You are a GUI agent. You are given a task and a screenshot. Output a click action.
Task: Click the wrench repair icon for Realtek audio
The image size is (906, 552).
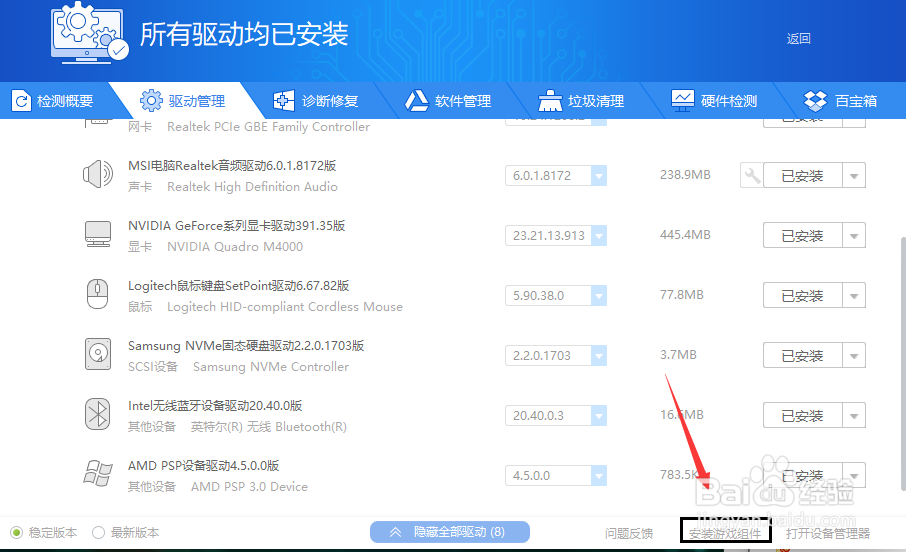coord(751,175)
